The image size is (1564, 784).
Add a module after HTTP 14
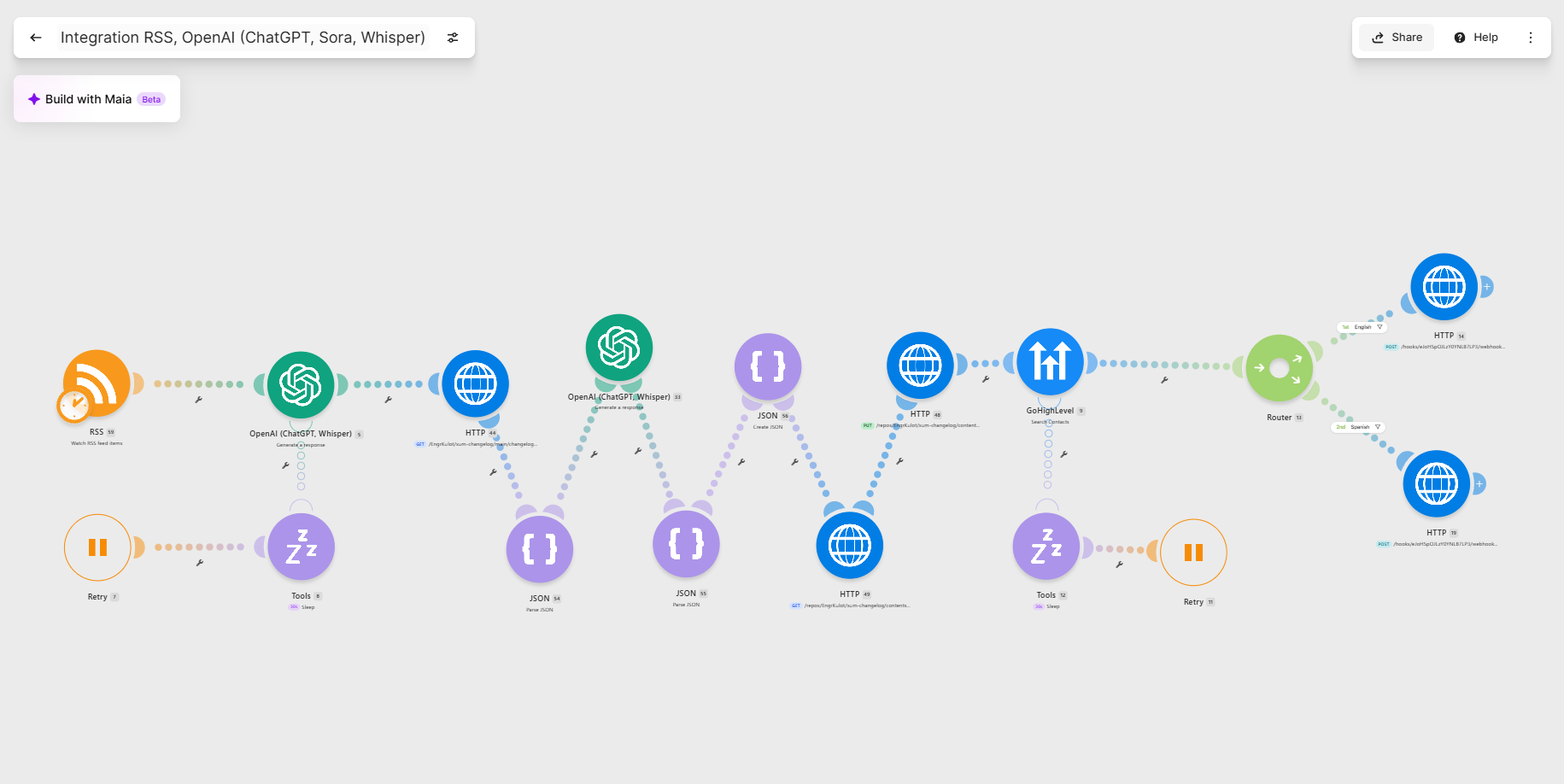[1486, 287]
